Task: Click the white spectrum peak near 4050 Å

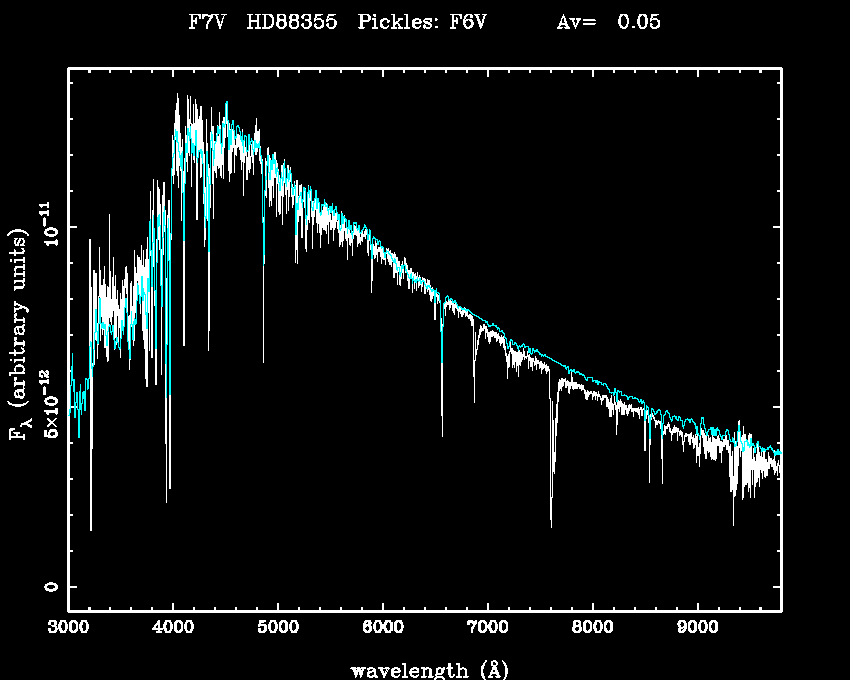Action: (x=178, y=95)
